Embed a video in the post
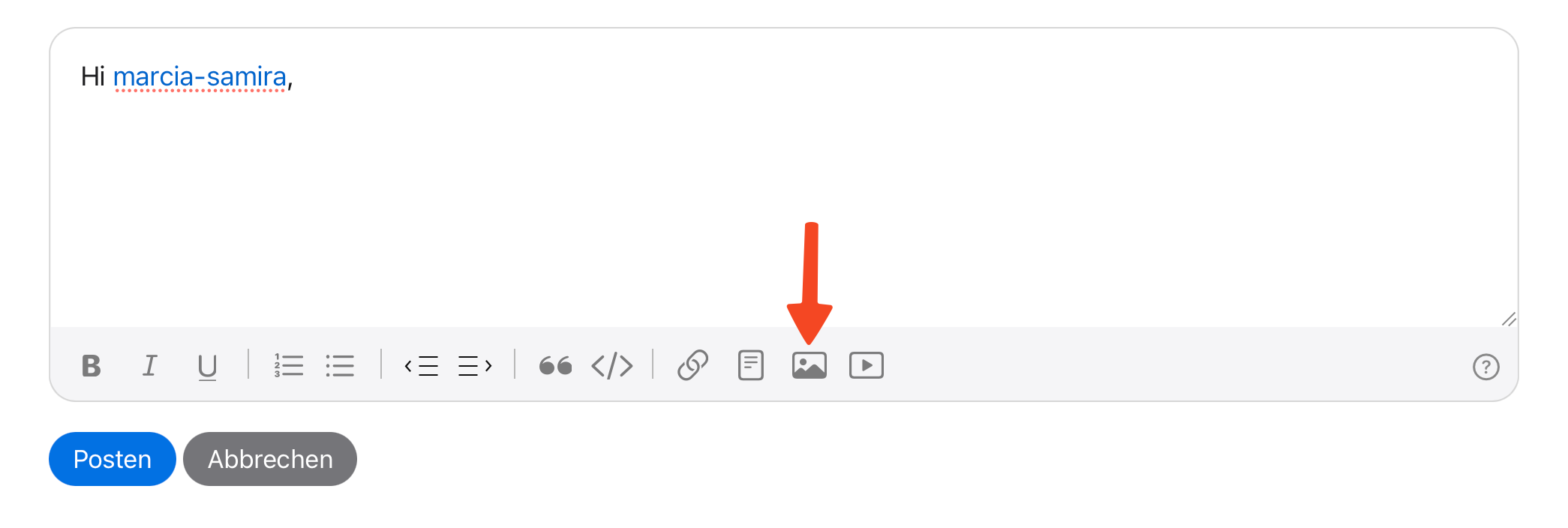 pyautogui.click(x=867, y=365)
